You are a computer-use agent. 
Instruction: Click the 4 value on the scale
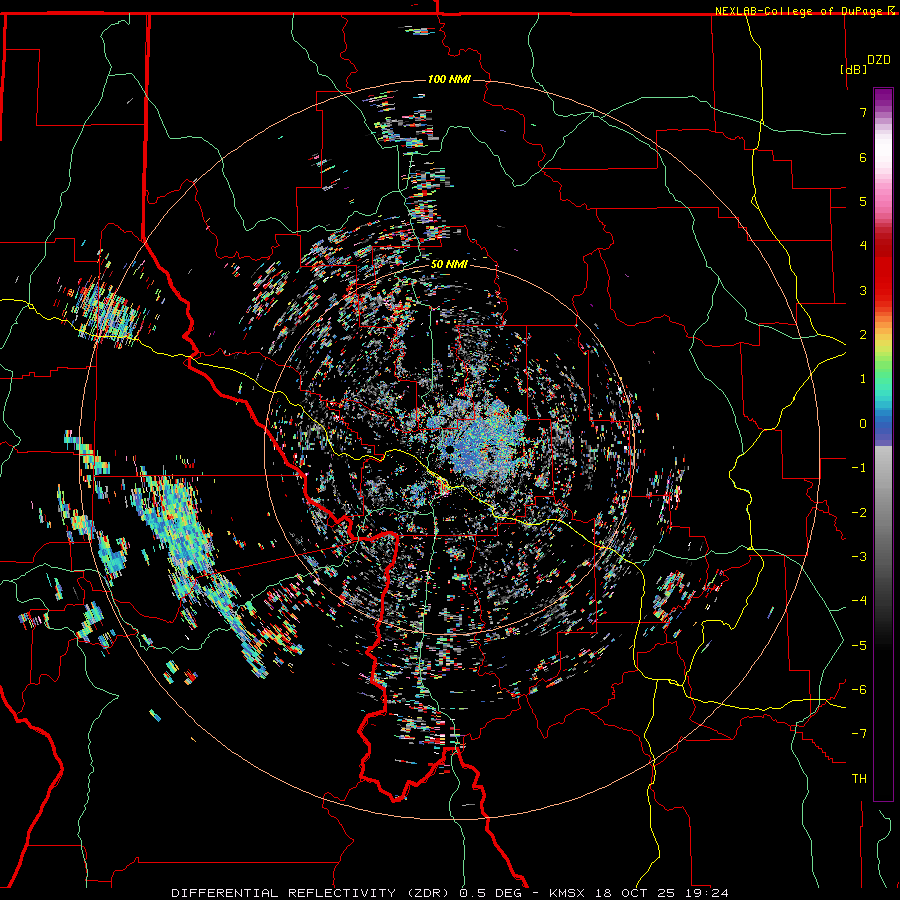(x=863, y=246)
